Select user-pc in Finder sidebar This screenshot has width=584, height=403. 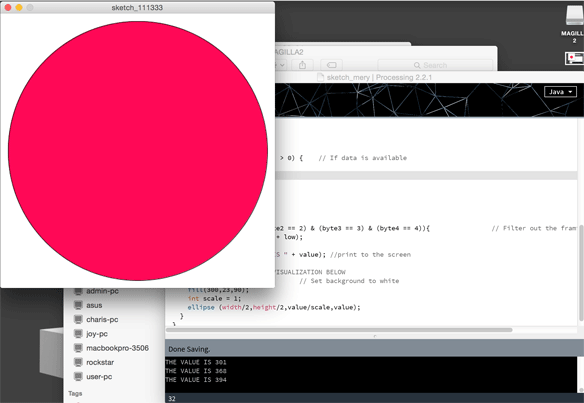coord(99,377)
